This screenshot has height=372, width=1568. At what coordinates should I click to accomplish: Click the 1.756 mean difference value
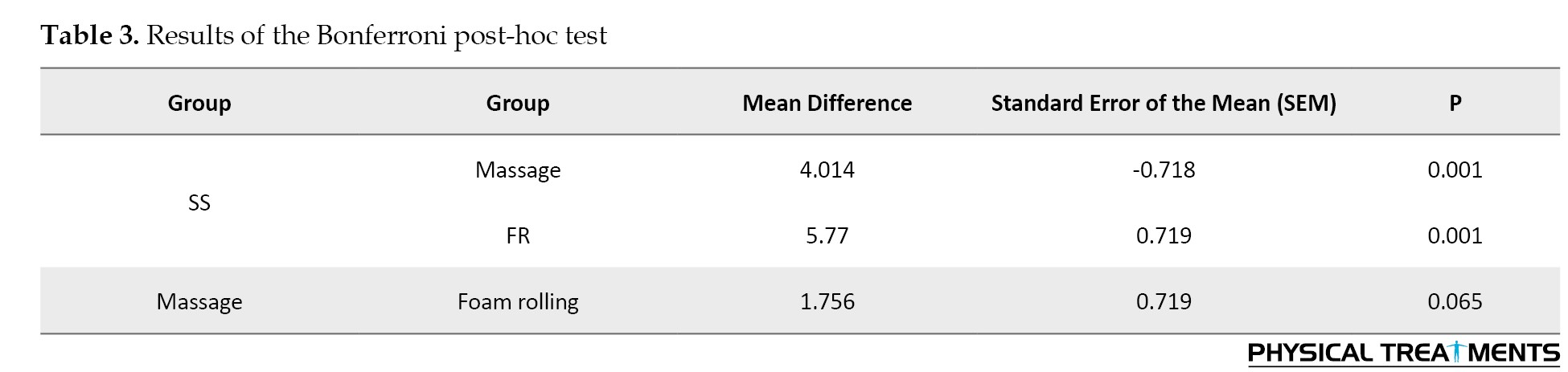click(x=827, y=301)
